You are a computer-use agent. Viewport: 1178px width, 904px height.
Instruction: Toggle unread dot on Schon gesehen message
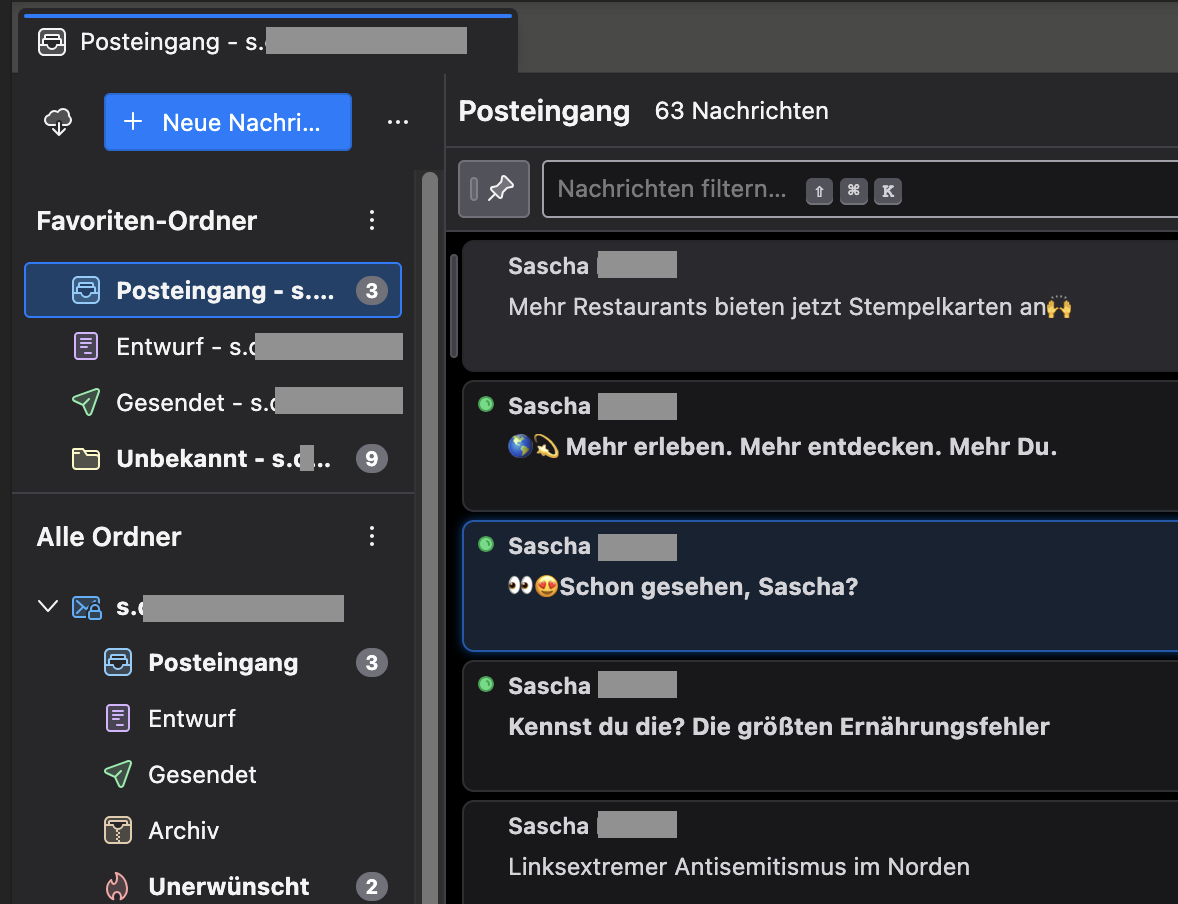[x=486, y=544]
